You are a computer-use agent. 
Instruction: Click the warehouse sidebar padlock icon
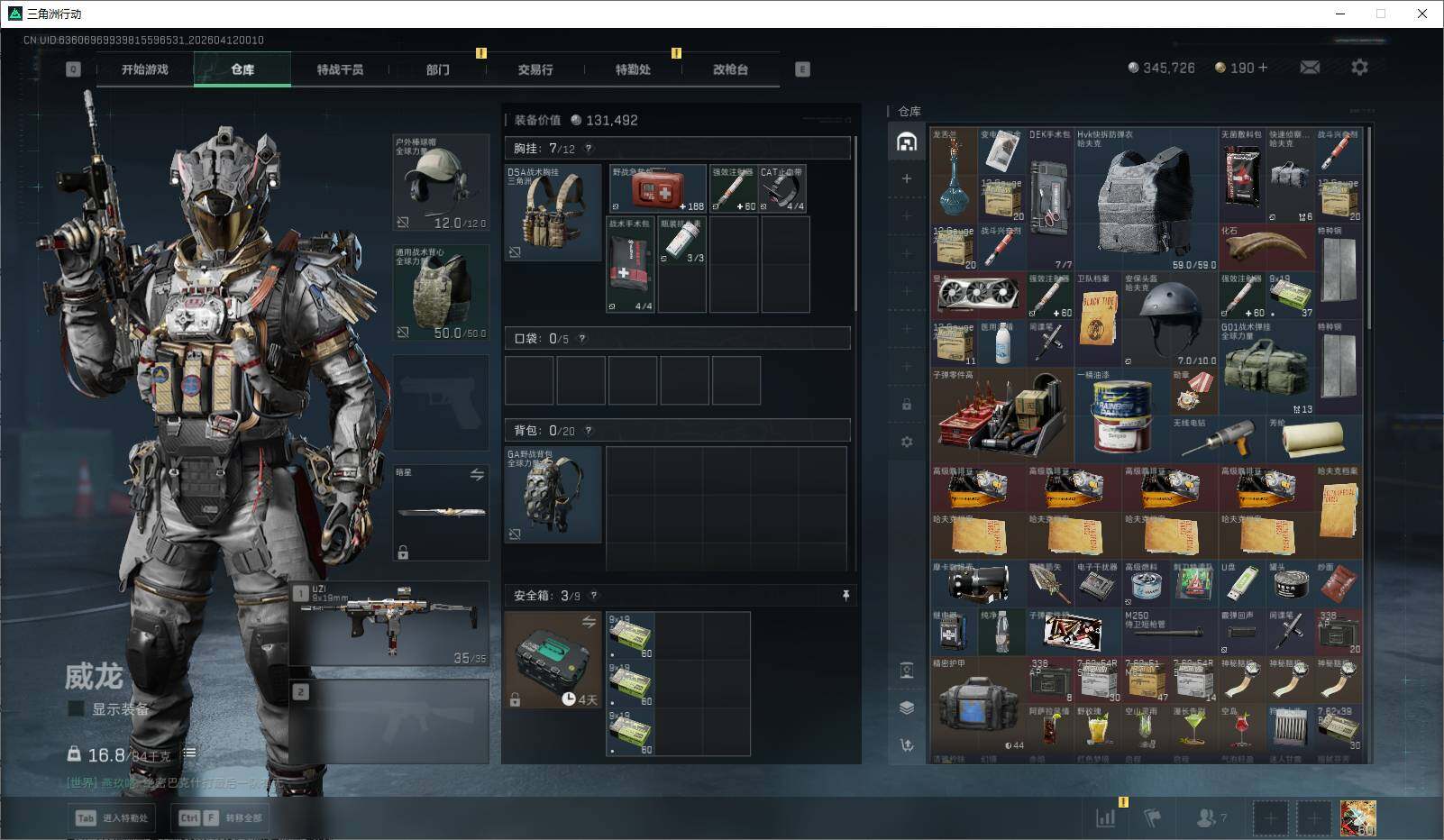click(x=907, y=405)
